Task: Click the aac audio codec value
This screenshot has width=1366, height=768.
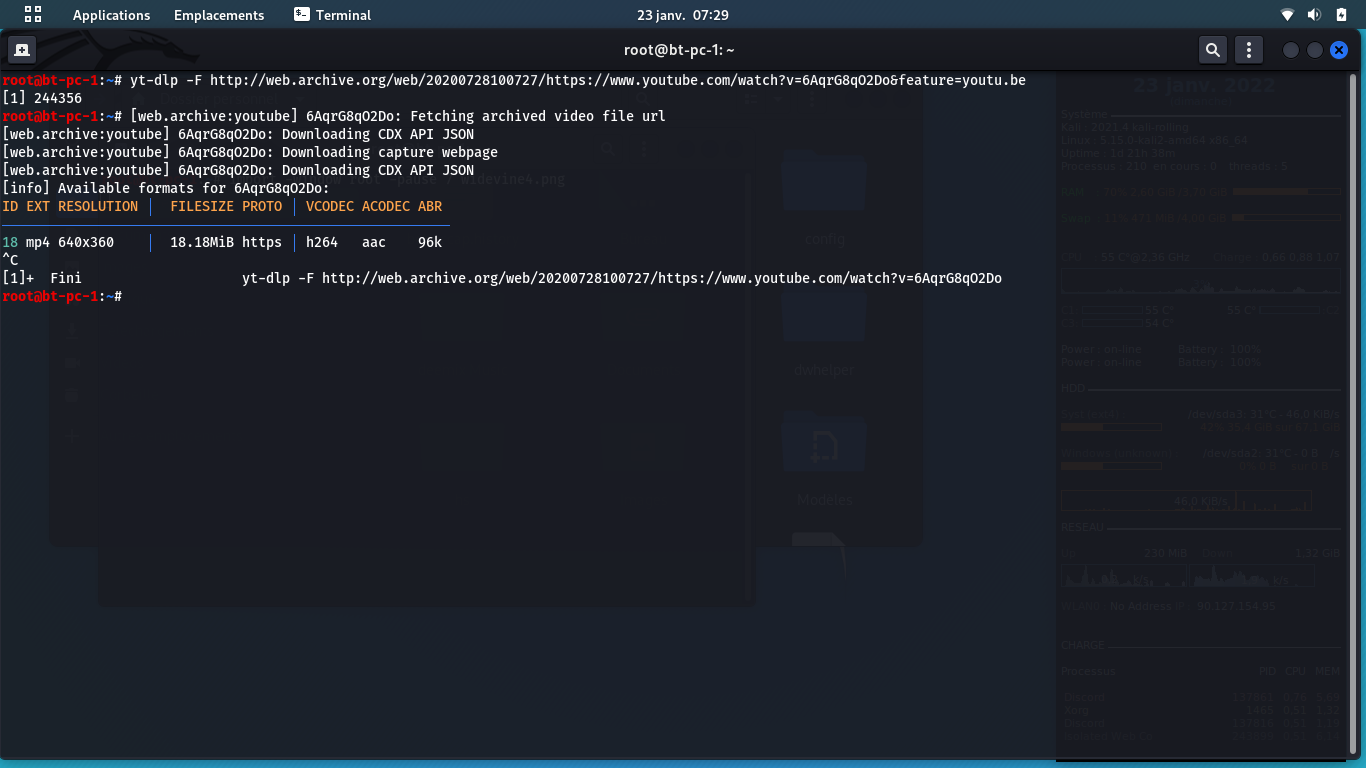Action: coord(374,242)
